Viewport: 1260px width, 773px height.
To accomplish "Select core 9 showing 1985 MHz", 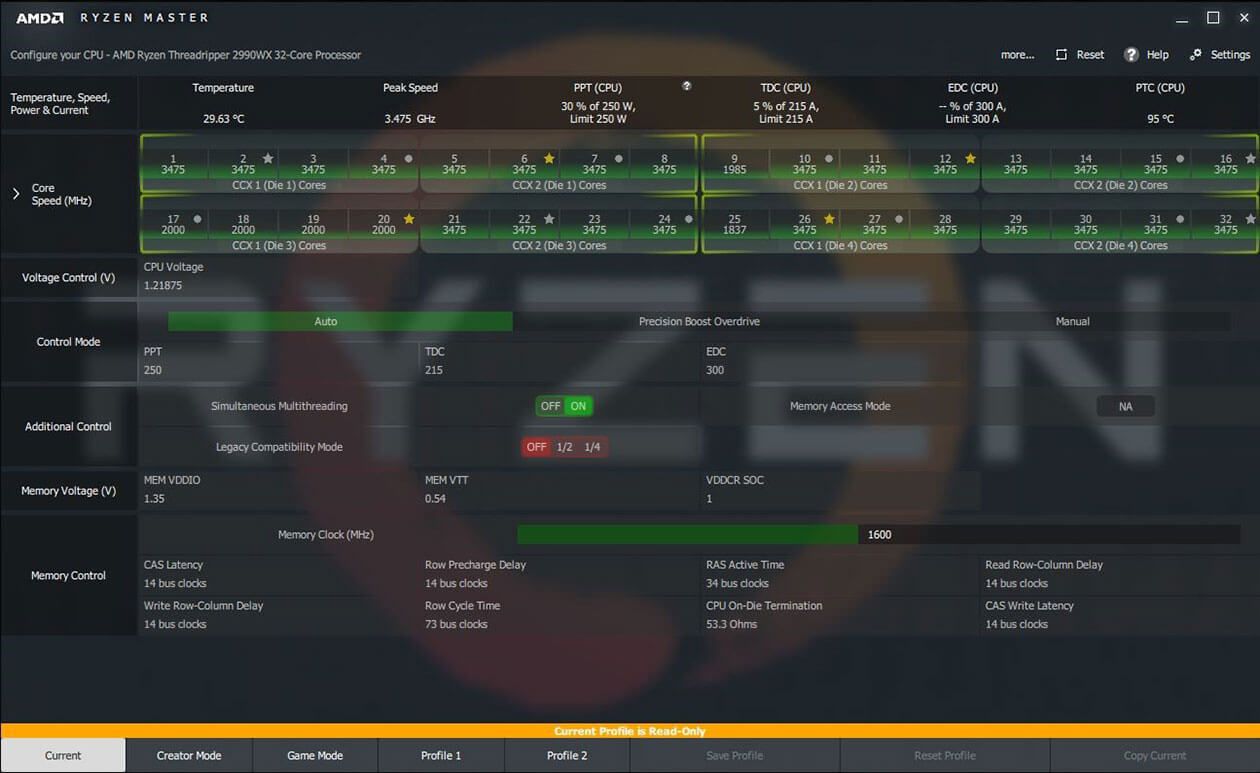I will pos(735,164).
